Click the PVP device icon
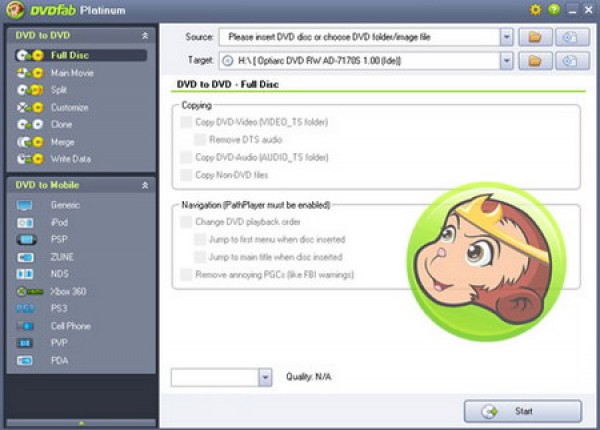Screen dimensions: 600x430 point(25,343)
